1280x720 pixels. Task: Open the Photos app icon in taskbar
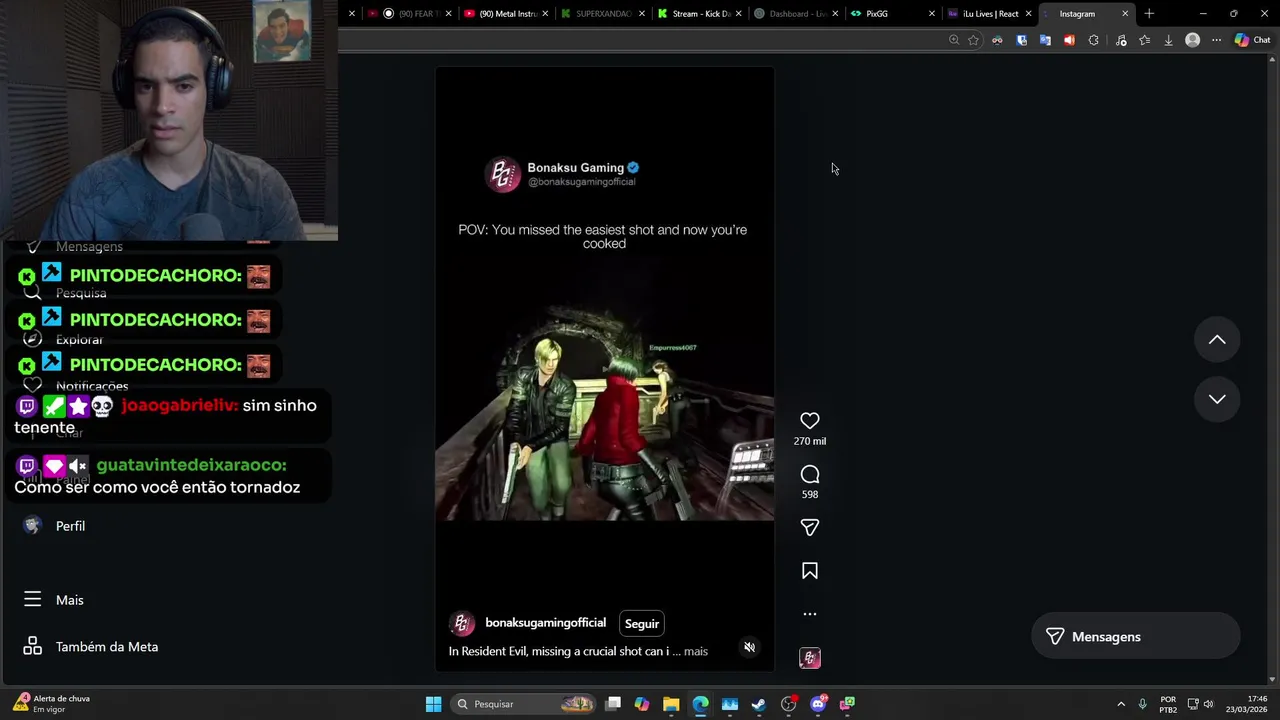[x=730, y=704]
